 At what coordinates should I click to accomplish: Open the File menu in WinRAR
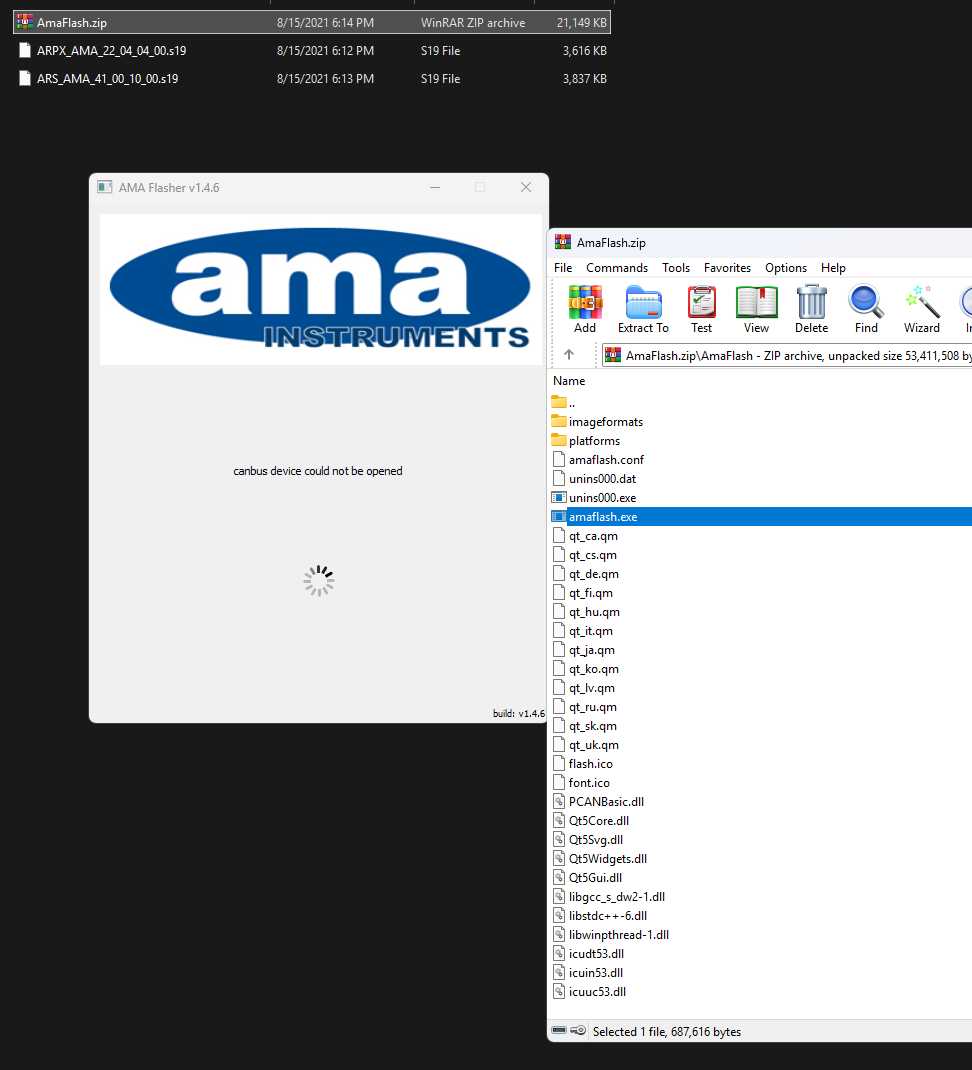coord(563,268)
